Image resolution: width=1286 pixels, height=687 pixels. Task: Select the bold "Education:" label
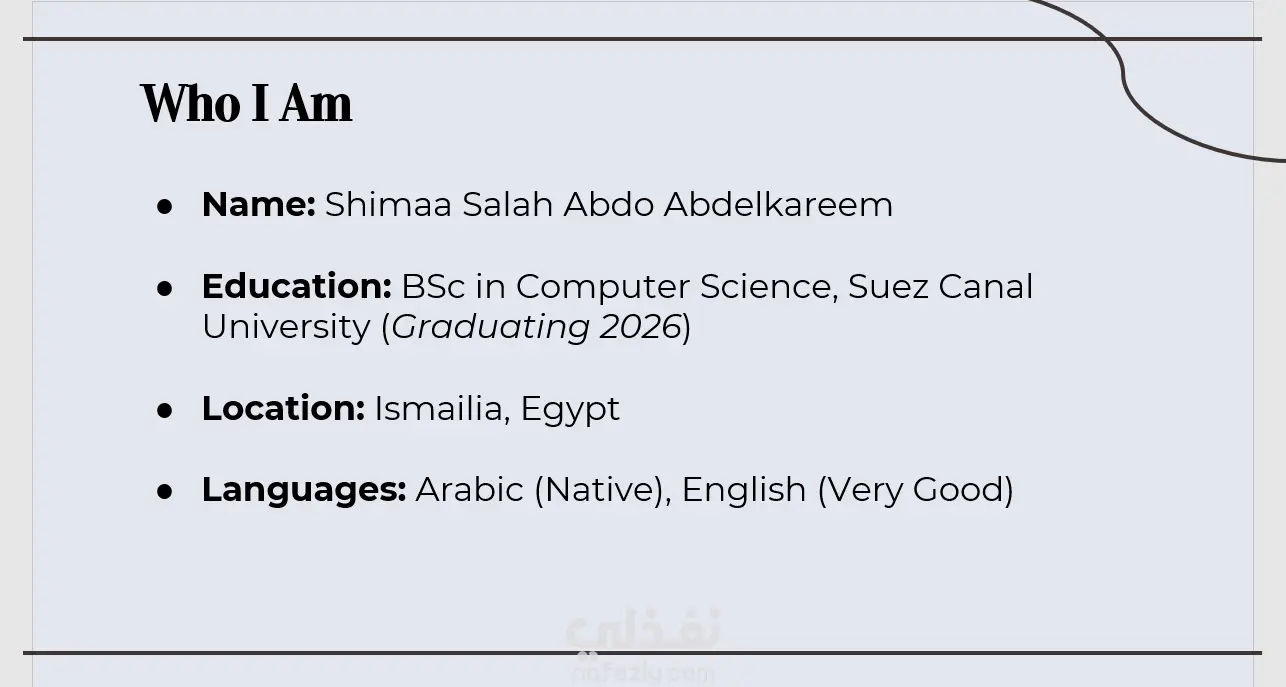point(296,286)
